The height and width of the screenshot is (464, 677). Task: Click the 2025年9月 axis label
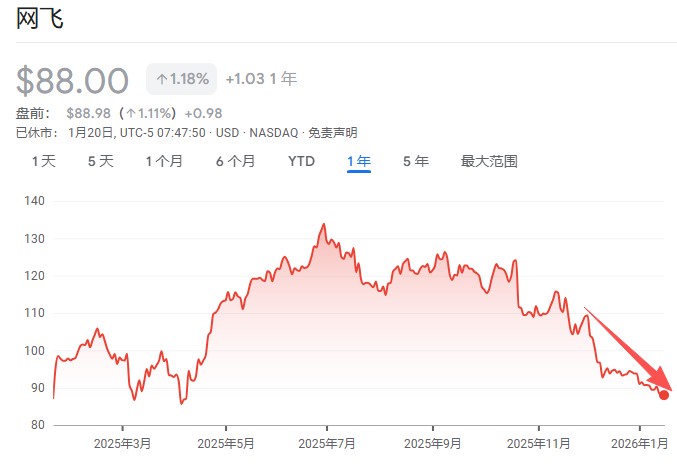(x=433, y=444)
